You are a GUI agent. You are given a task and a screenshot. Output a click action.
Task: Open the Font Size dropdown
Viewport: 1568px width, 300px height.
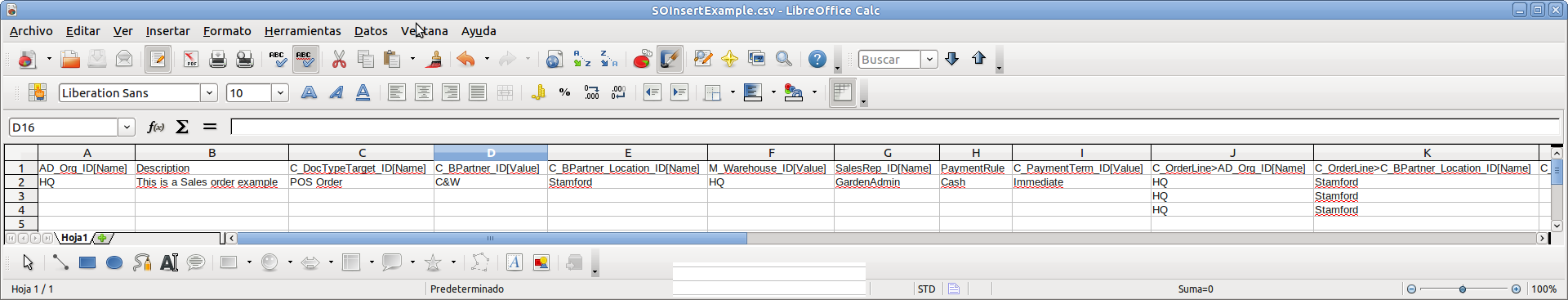point(280,92)
